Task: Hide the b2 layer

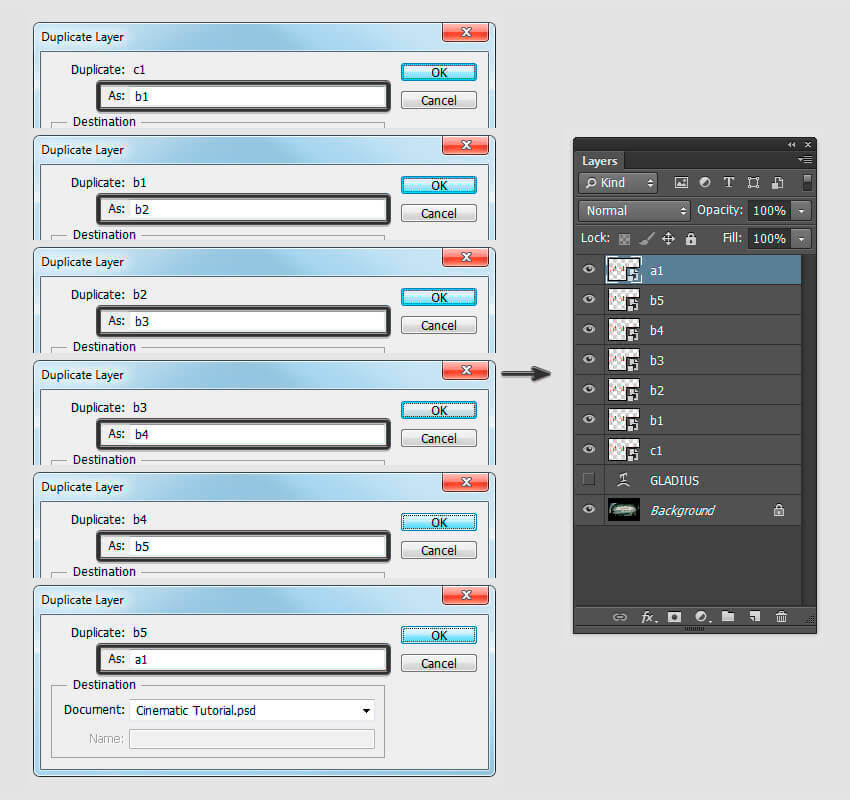Action: click(x=589, y=389)
